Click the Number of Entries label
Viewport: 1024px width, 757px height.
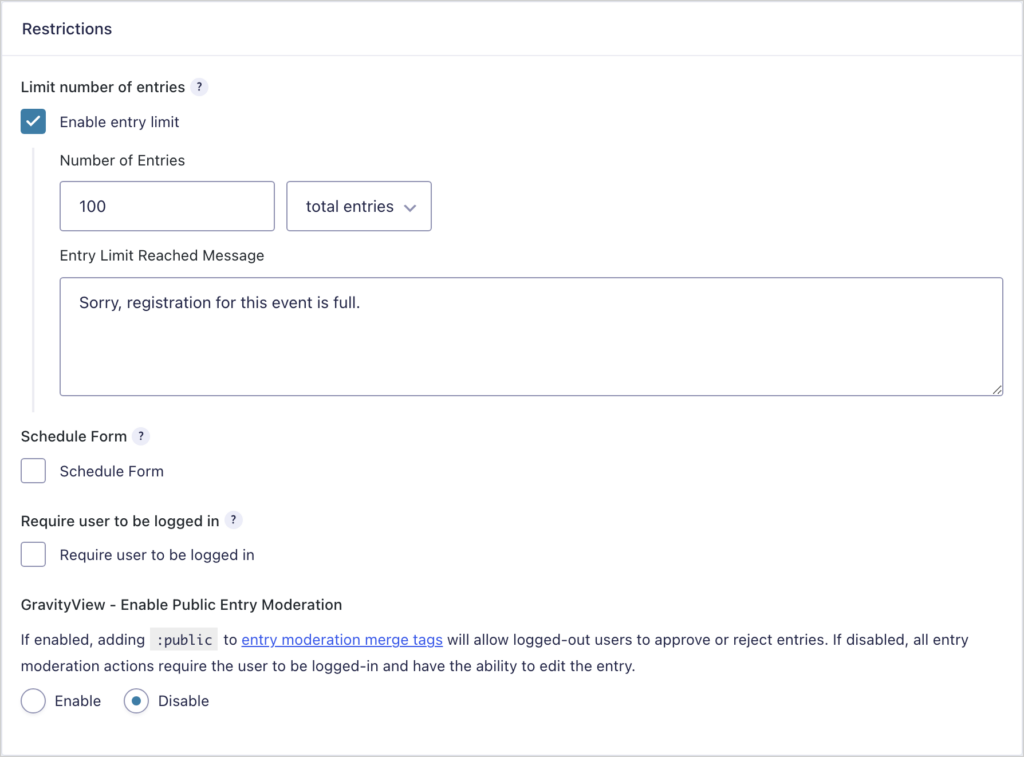122,161
